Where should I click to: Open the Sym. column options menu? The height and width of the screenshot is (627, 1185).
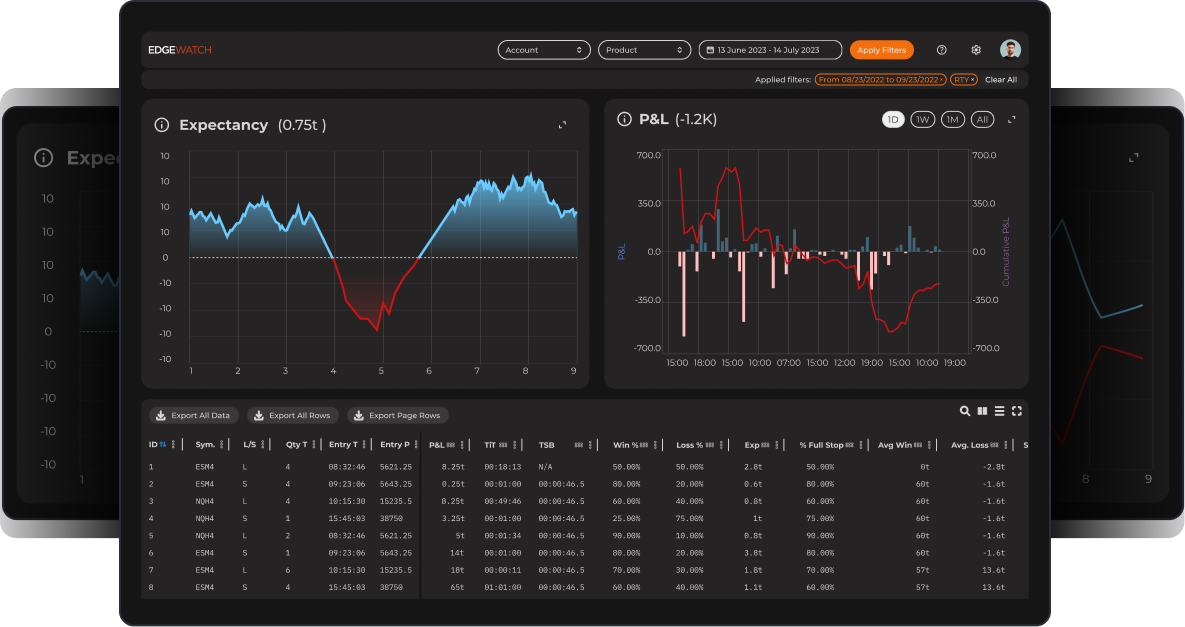[224, 445]
